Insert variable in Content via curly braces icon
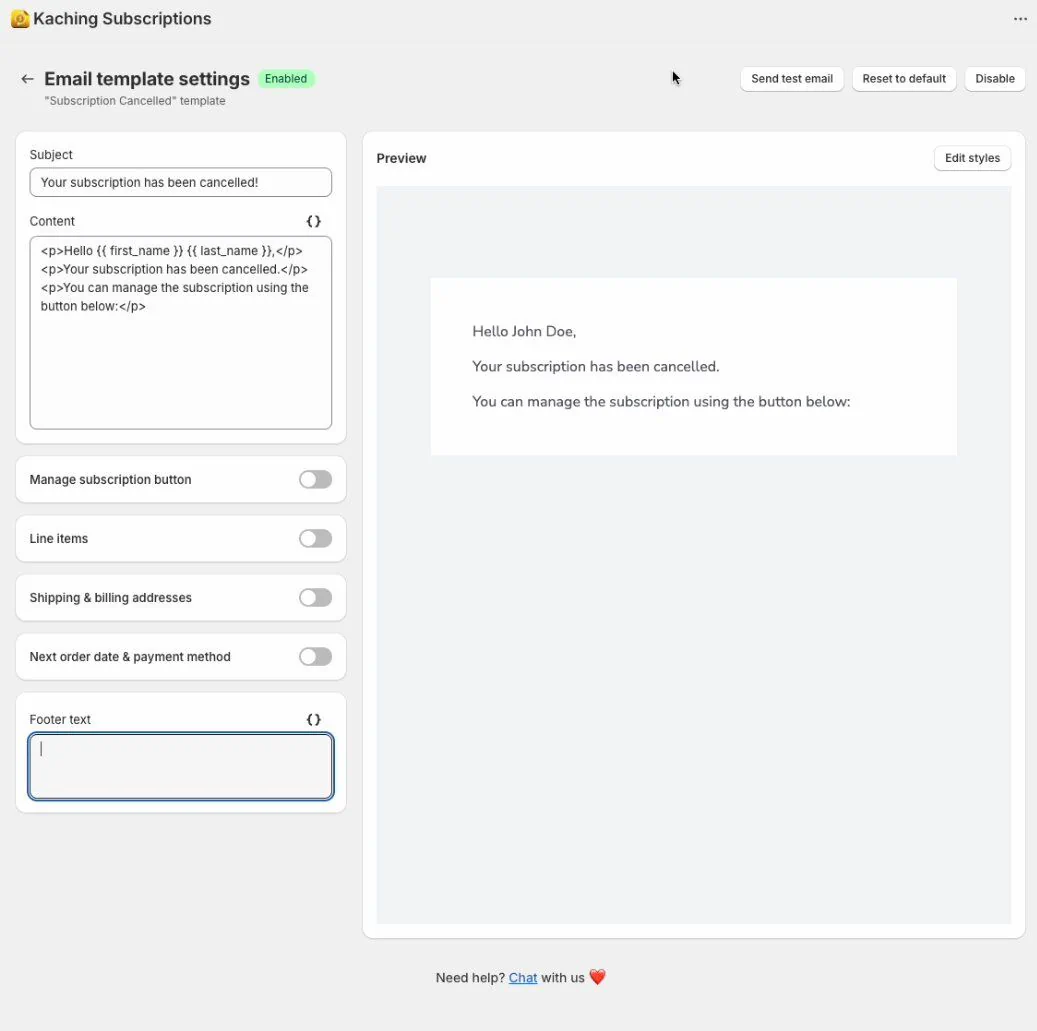This screenshot has width=1037, height=1031. [313, 222]
